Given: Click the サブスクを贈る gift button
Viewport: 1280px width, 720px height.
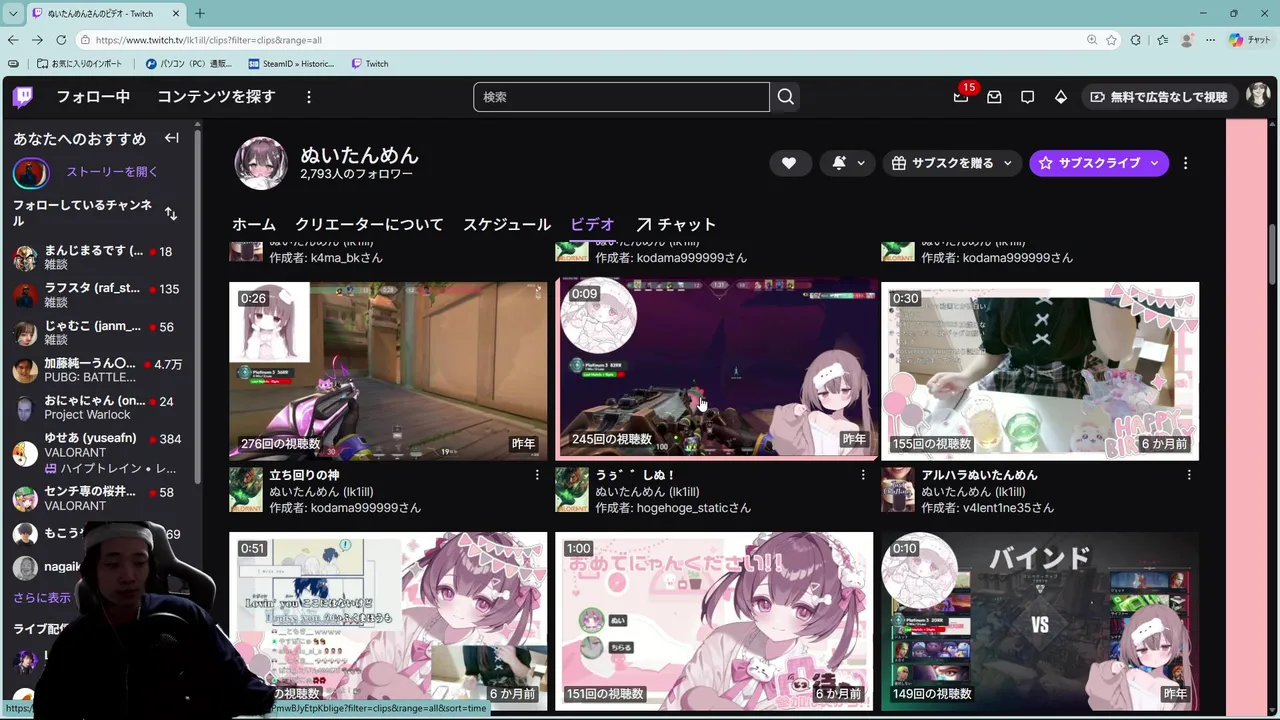Looking at the screenshot, I should tap(942, 163).
